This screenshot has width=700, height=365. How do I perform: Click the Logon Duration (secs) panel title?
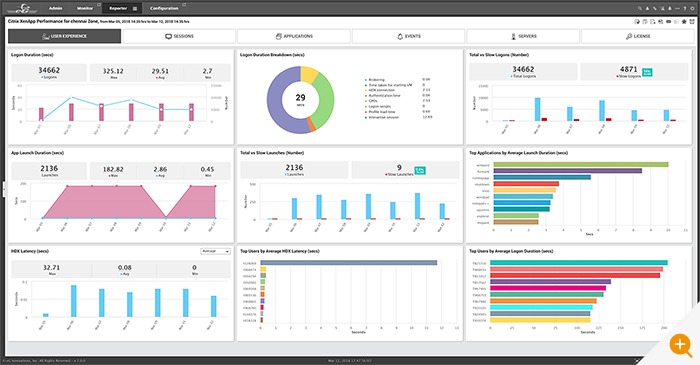click(x=32, y=55)
